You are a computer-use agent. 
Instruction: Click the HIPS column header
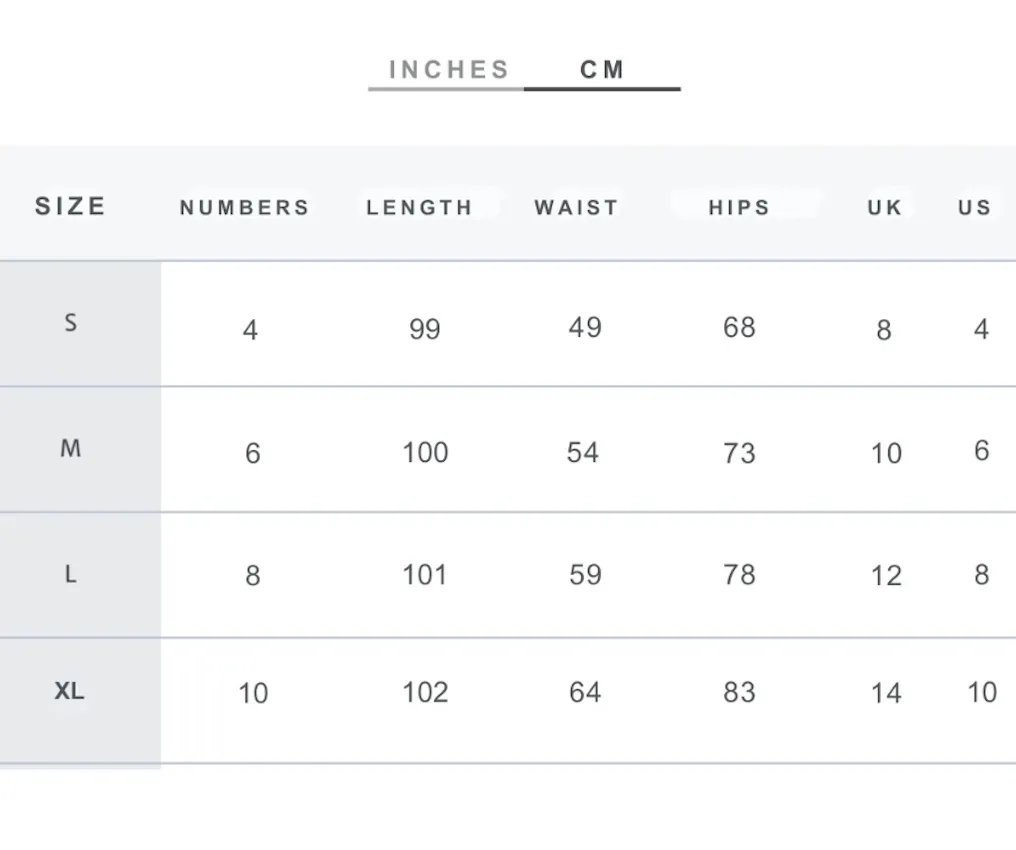pos(739,207)
